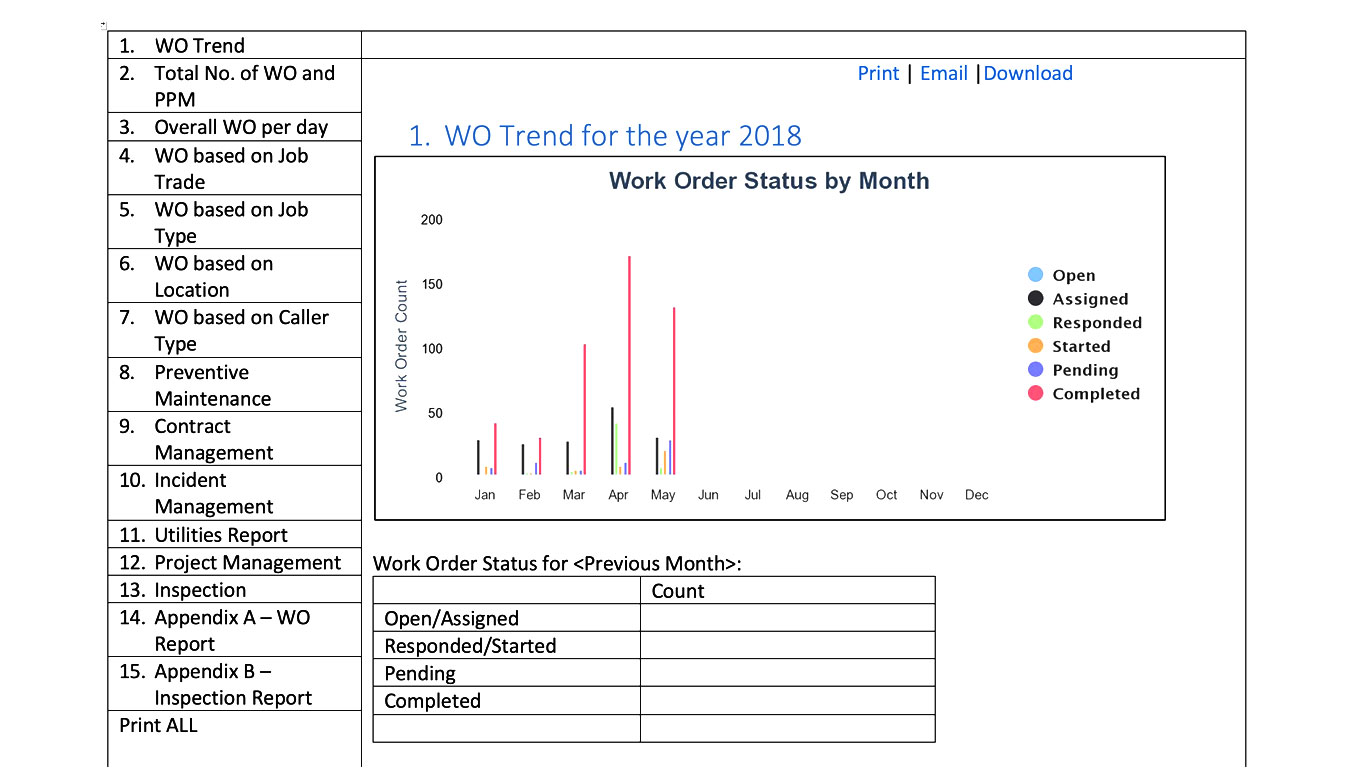Click Print ALL in the sidebar
The height and width of the screenshot is (768, 1366).
pyautogui.click(x=158, y=725)
